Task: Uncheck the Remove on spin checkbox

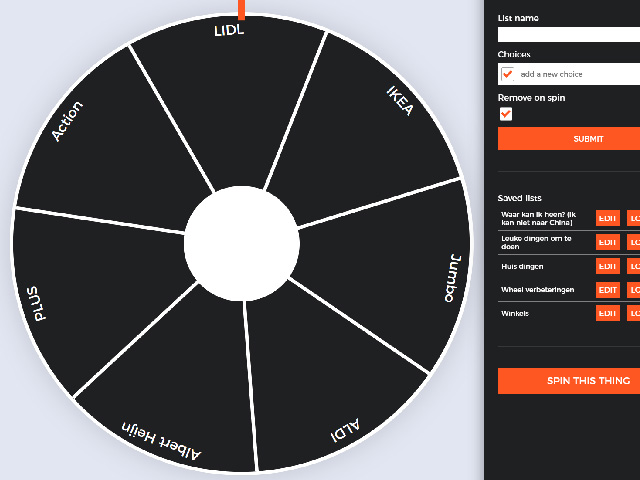Action: [506, 114]
